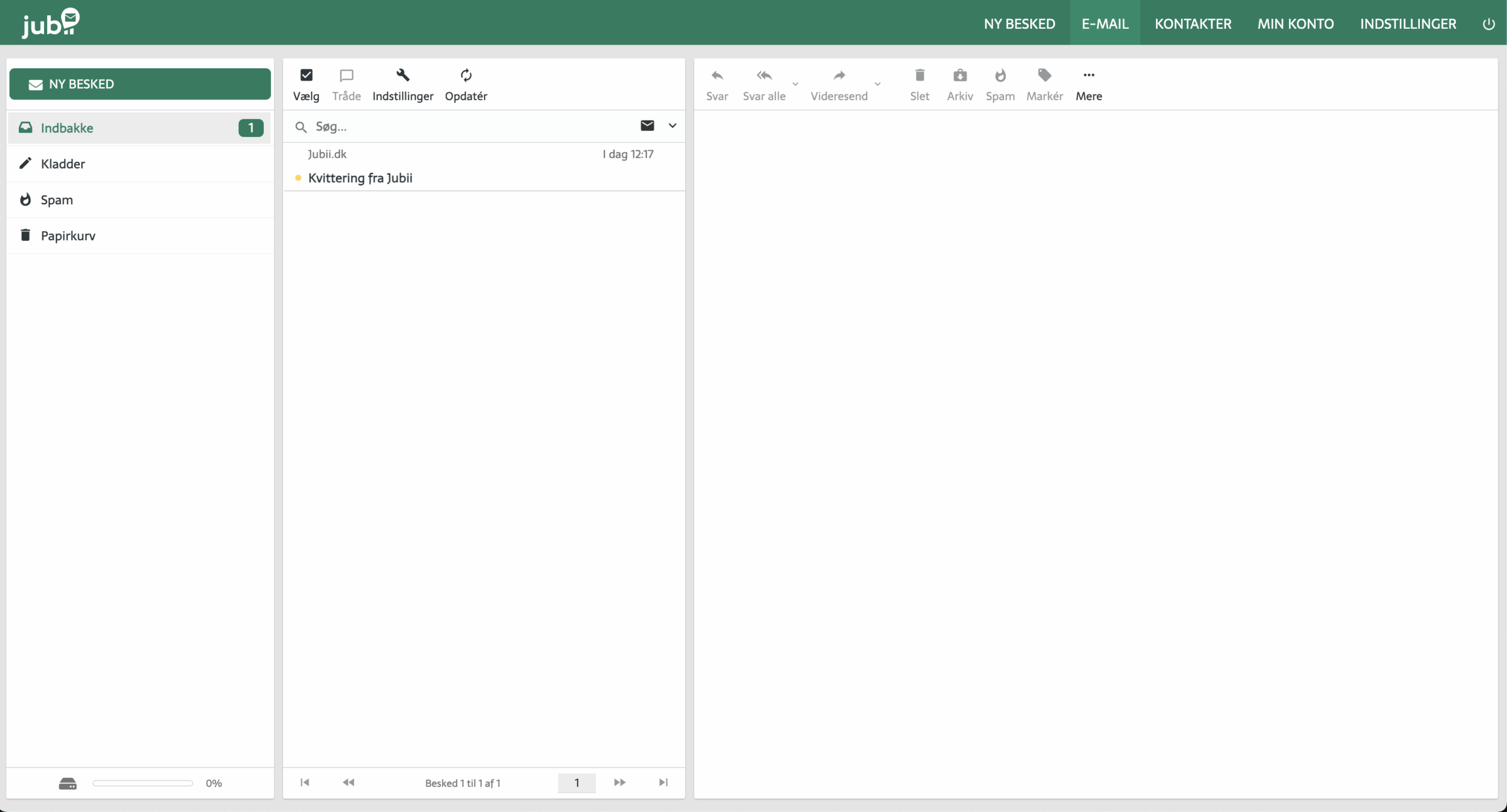Click the Markér tag icon
1507x812 pixels.
pyautogui.click(x=1044, y=76)
